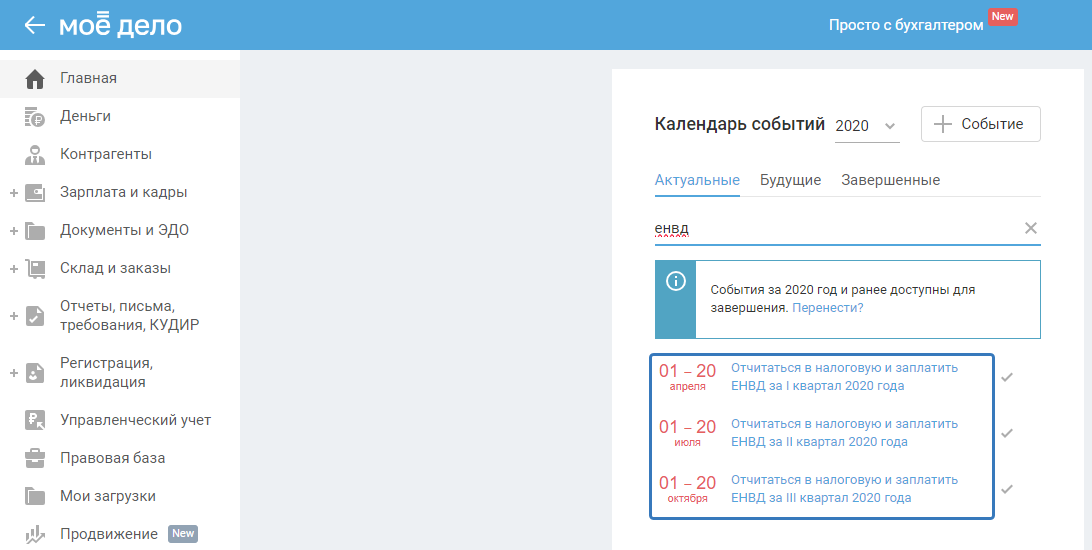This screenshot has height=550, width=1092.
Task: Click the Деньги coins icon
Action: point(35,117)
